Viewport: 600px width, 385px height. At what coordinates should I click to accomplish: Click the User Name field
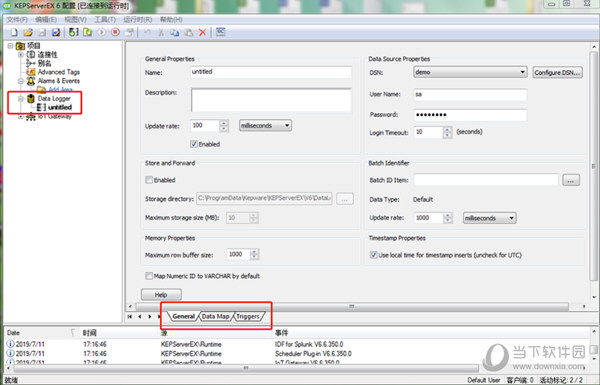pyautogui.click(x=470, y=95)
